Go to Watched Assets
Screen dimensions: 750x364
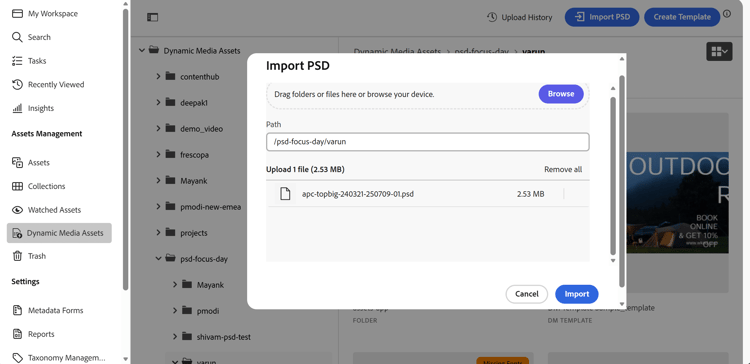[54, 210]
